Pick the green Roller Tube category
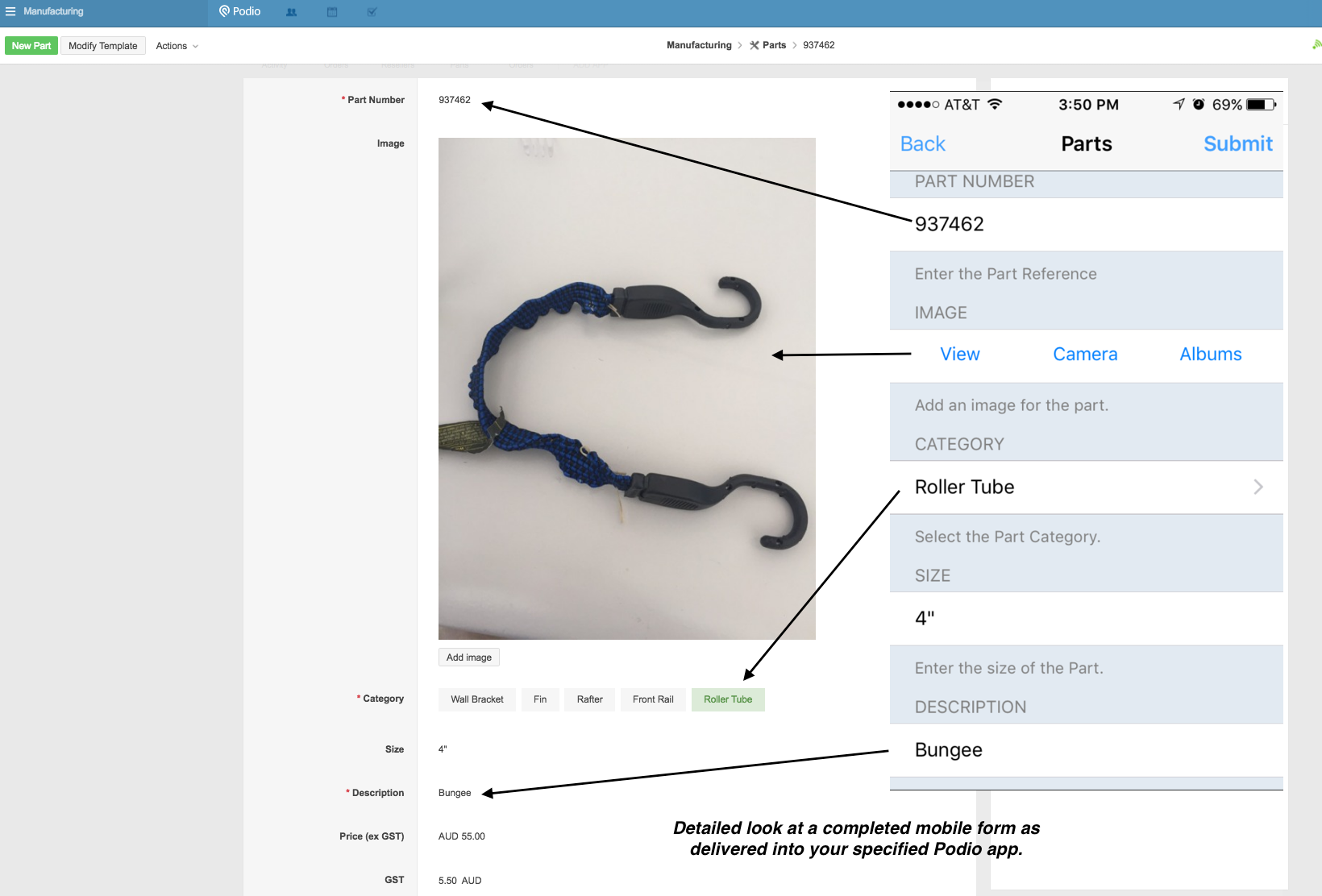The width and height of the screenshot is (1322, 896). coord(727,699)
